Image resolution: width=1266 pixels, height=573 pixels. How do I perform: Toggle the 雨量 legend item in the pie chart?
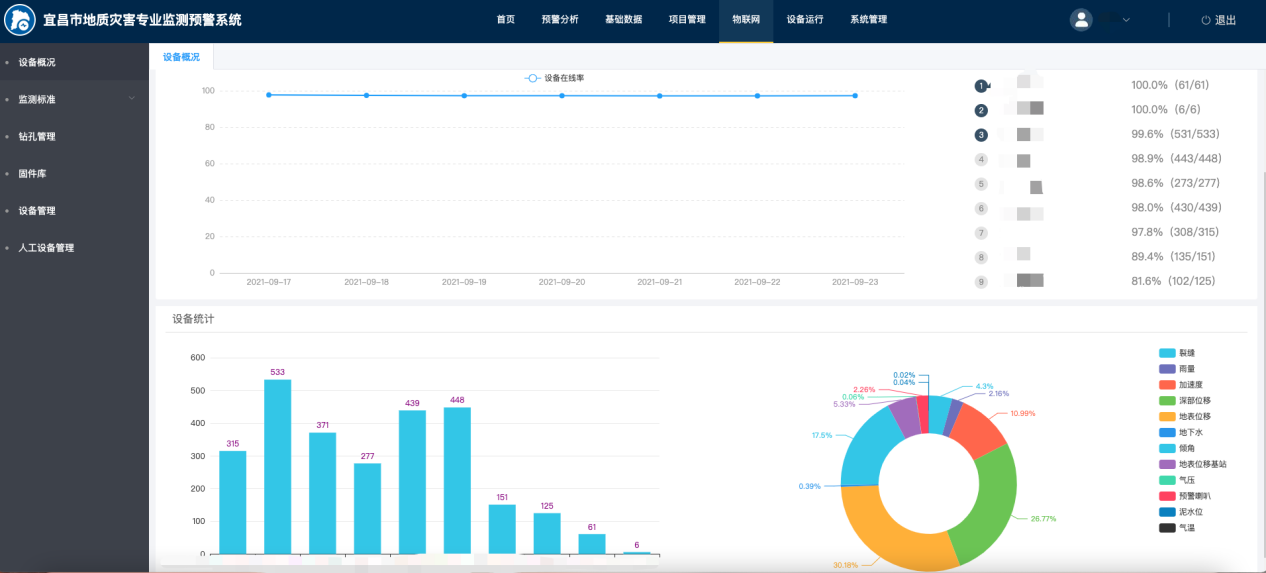(1168, 369)
